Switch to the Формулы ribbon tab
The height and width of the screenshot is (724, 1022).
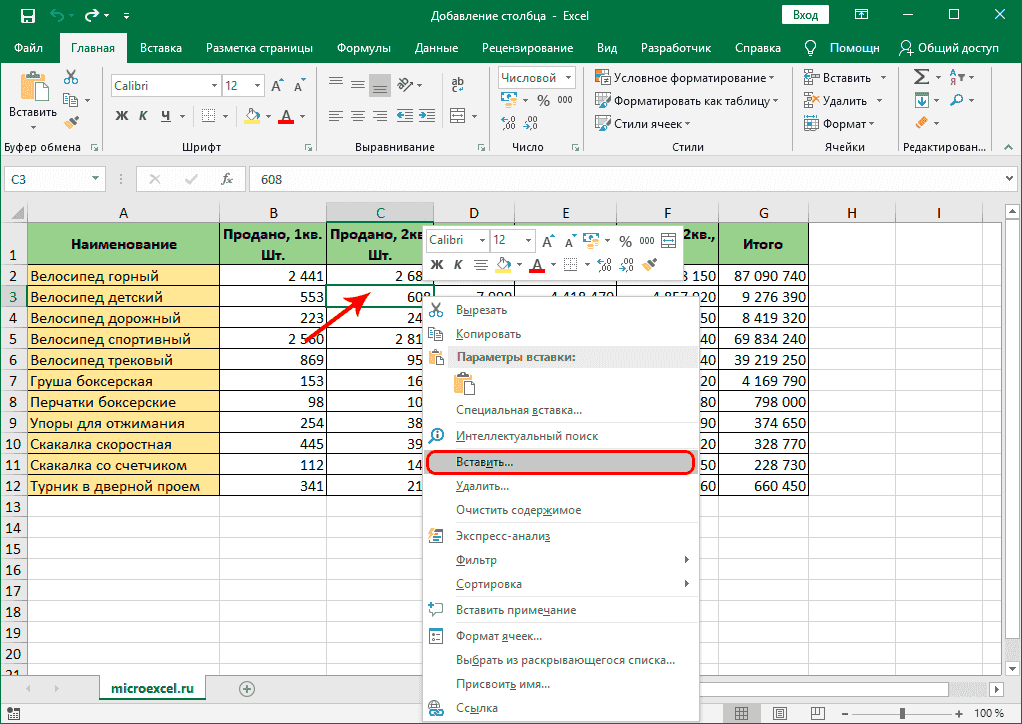click(x=363, y=47)
